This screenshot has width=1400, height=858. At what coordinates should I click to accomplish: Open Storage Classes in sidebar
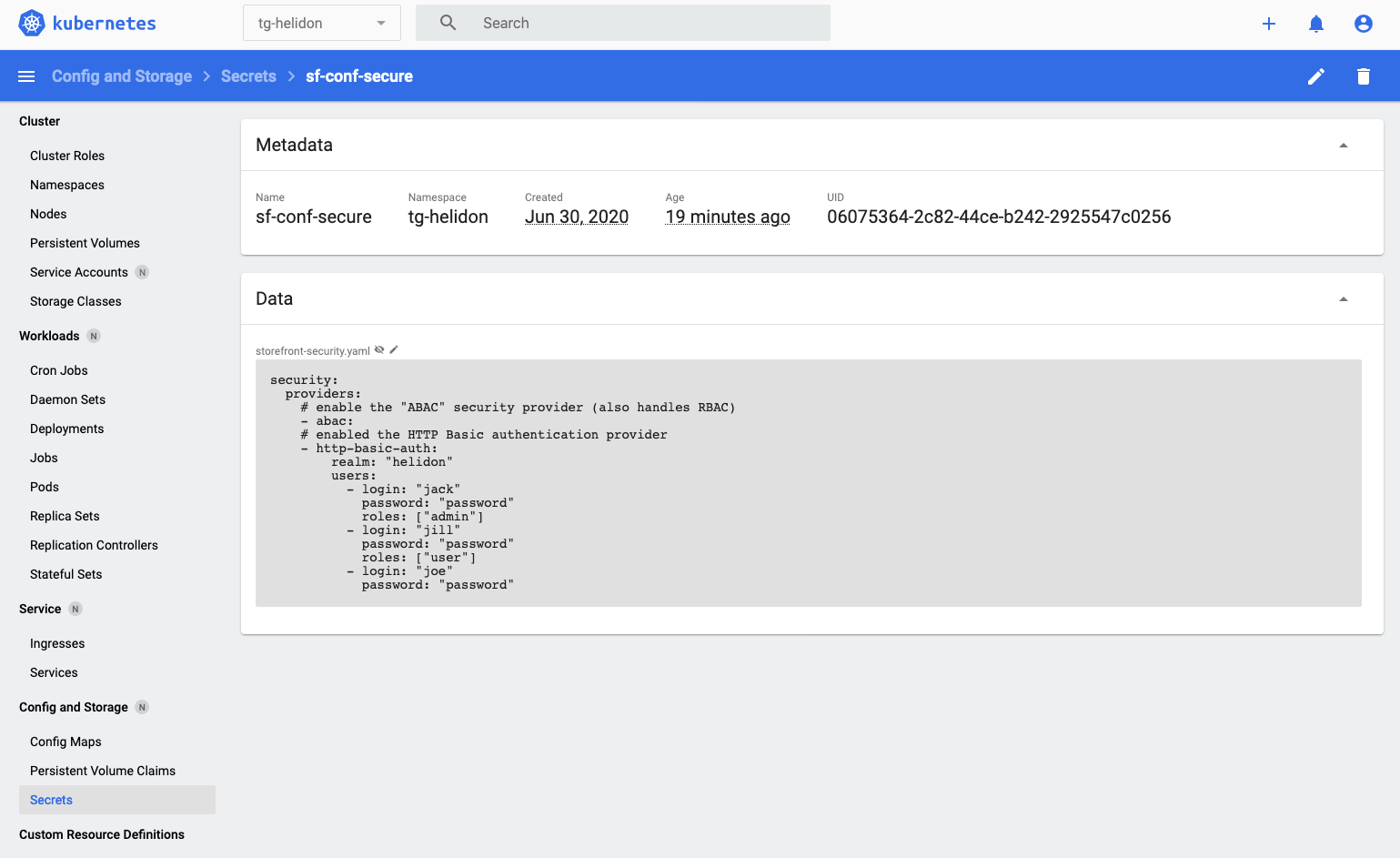[x=76, y=301]
